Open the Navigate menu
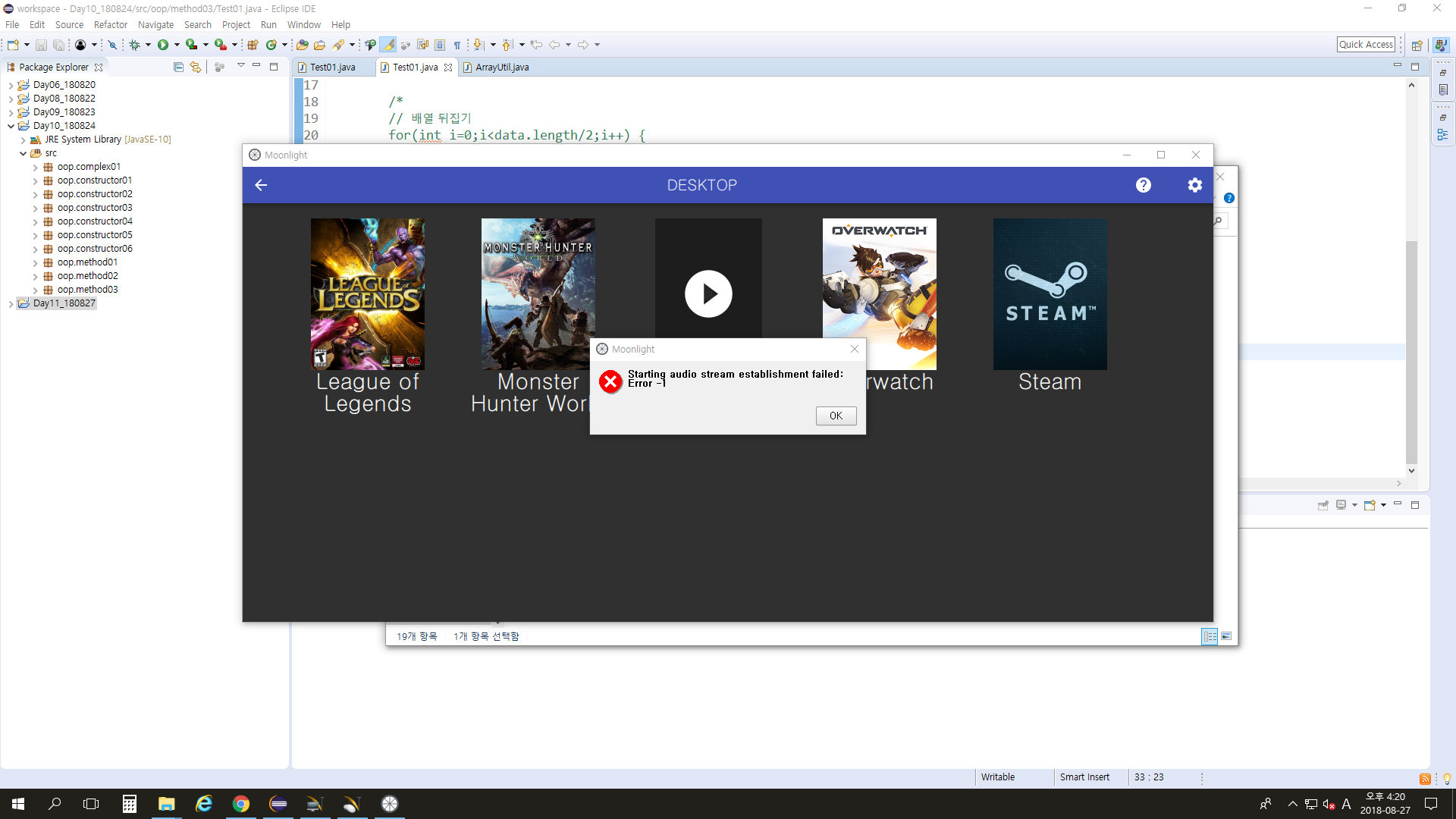1456x819 pixels. [155, 25]
